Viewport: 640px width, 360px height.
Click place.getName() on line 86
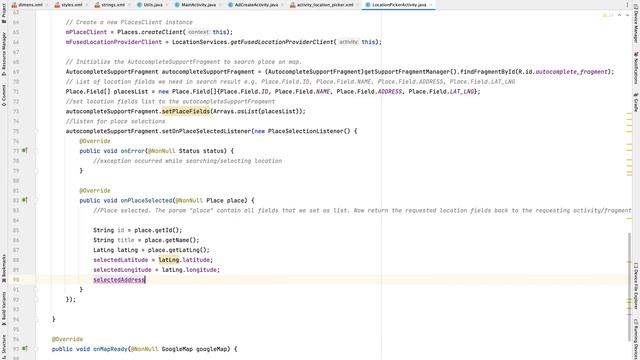[170, 240]
